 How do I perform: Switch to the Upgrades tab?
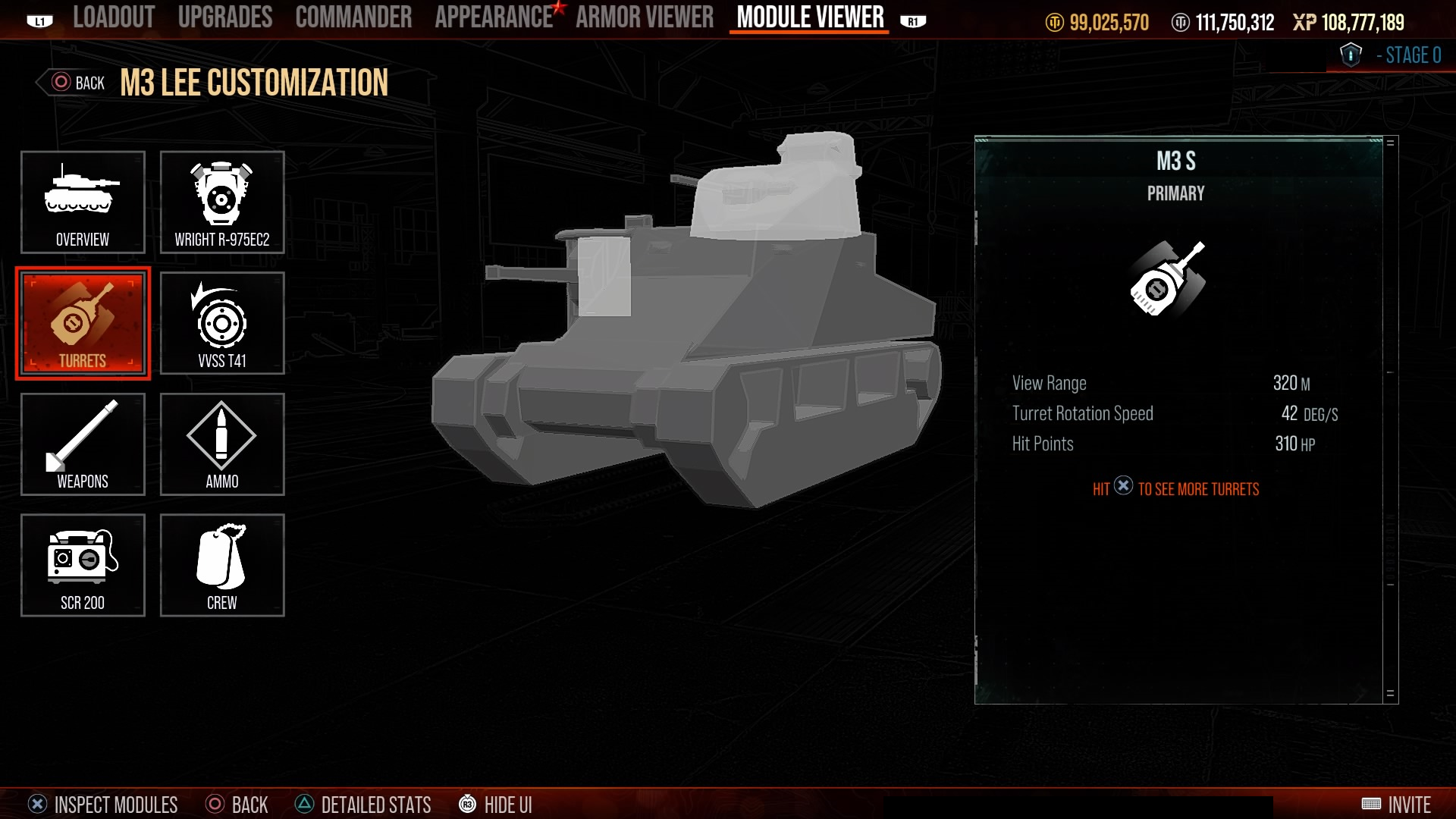click(x=225, y=17)
